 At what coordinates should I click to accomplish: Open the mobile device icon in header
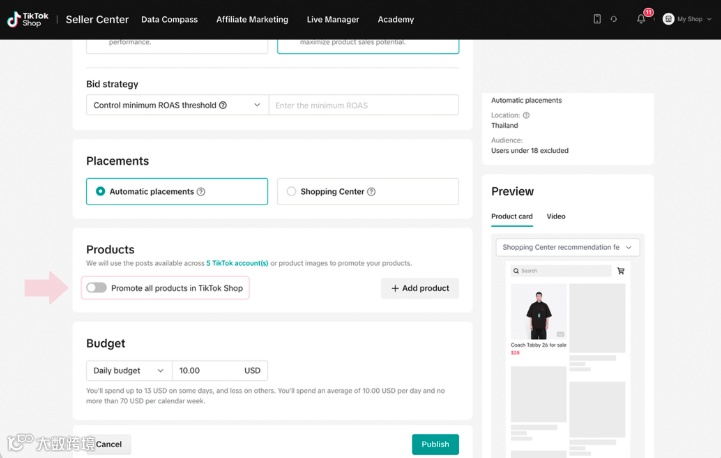(597, 19)
